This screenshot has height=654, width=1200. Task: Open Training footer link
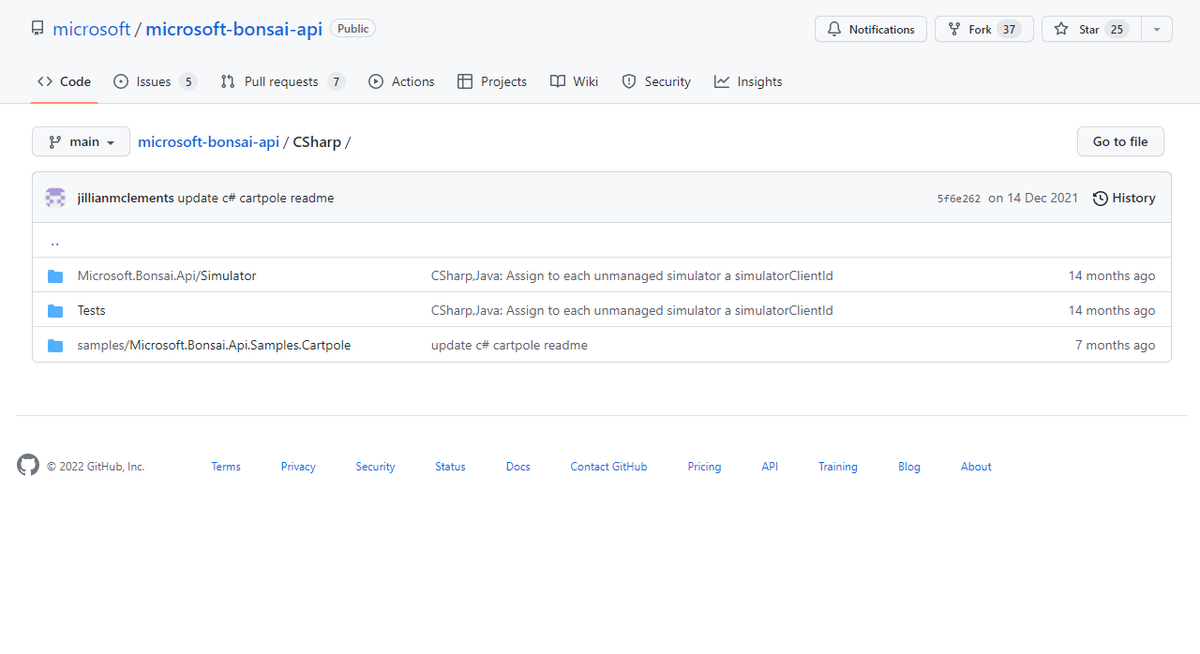[838, 467]
